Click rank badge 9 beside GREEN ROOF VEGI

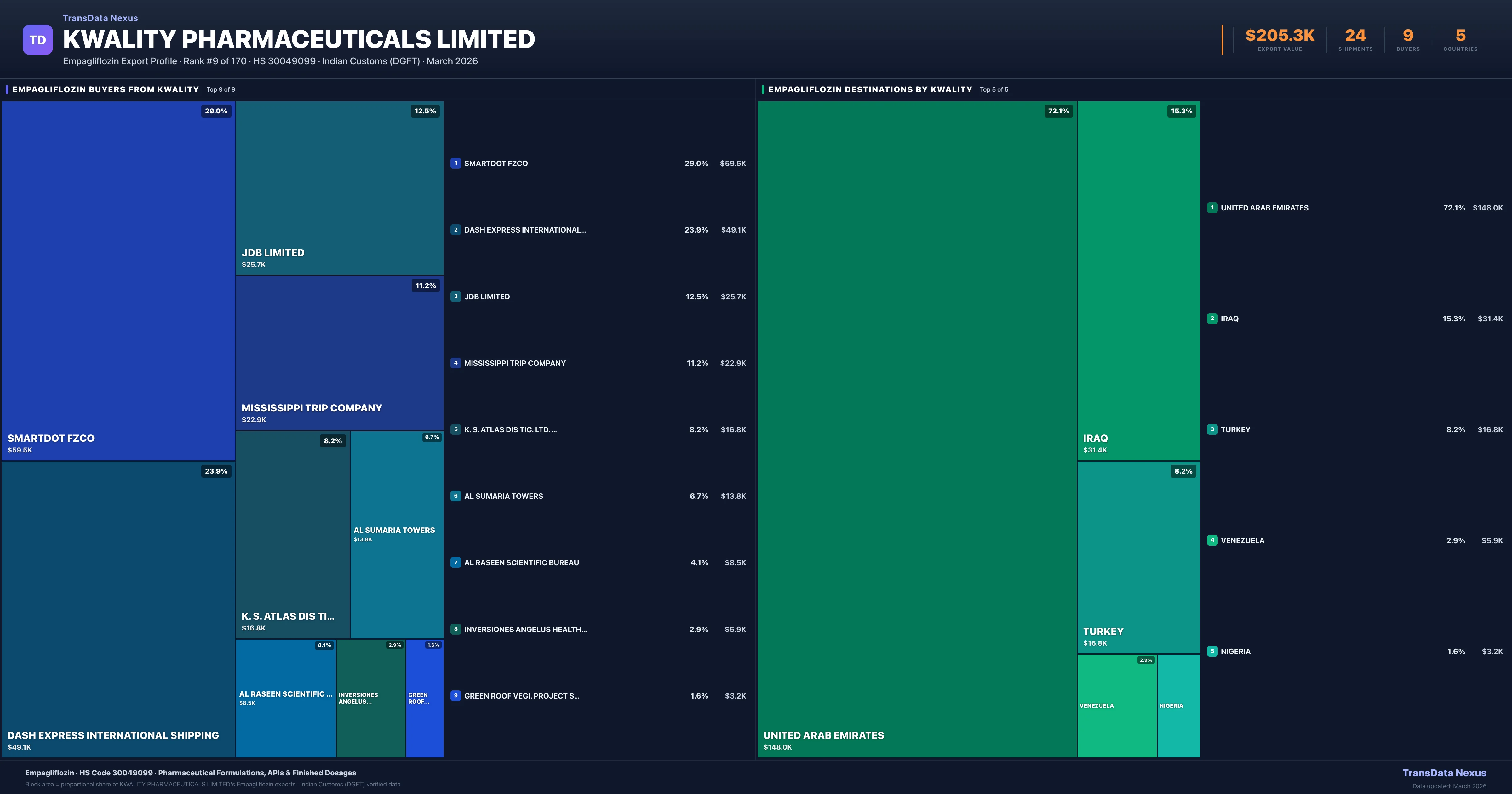pyautogui.click(x=455, y=695)
